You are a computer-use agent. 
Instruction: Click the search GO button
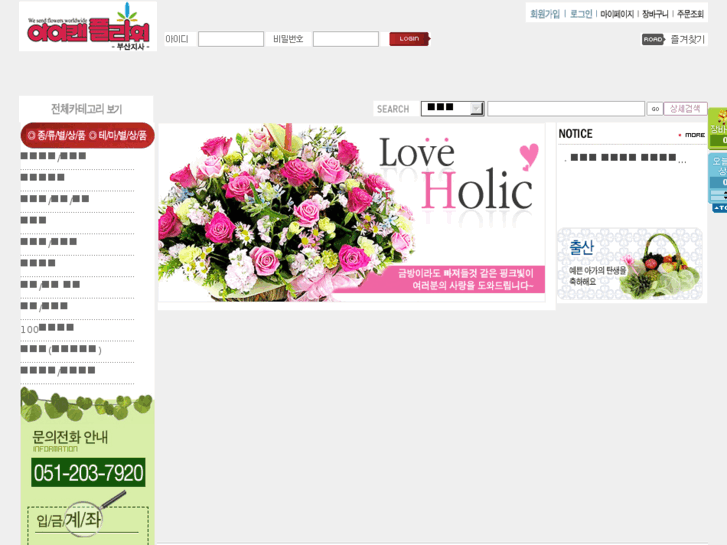click(655, 109)
